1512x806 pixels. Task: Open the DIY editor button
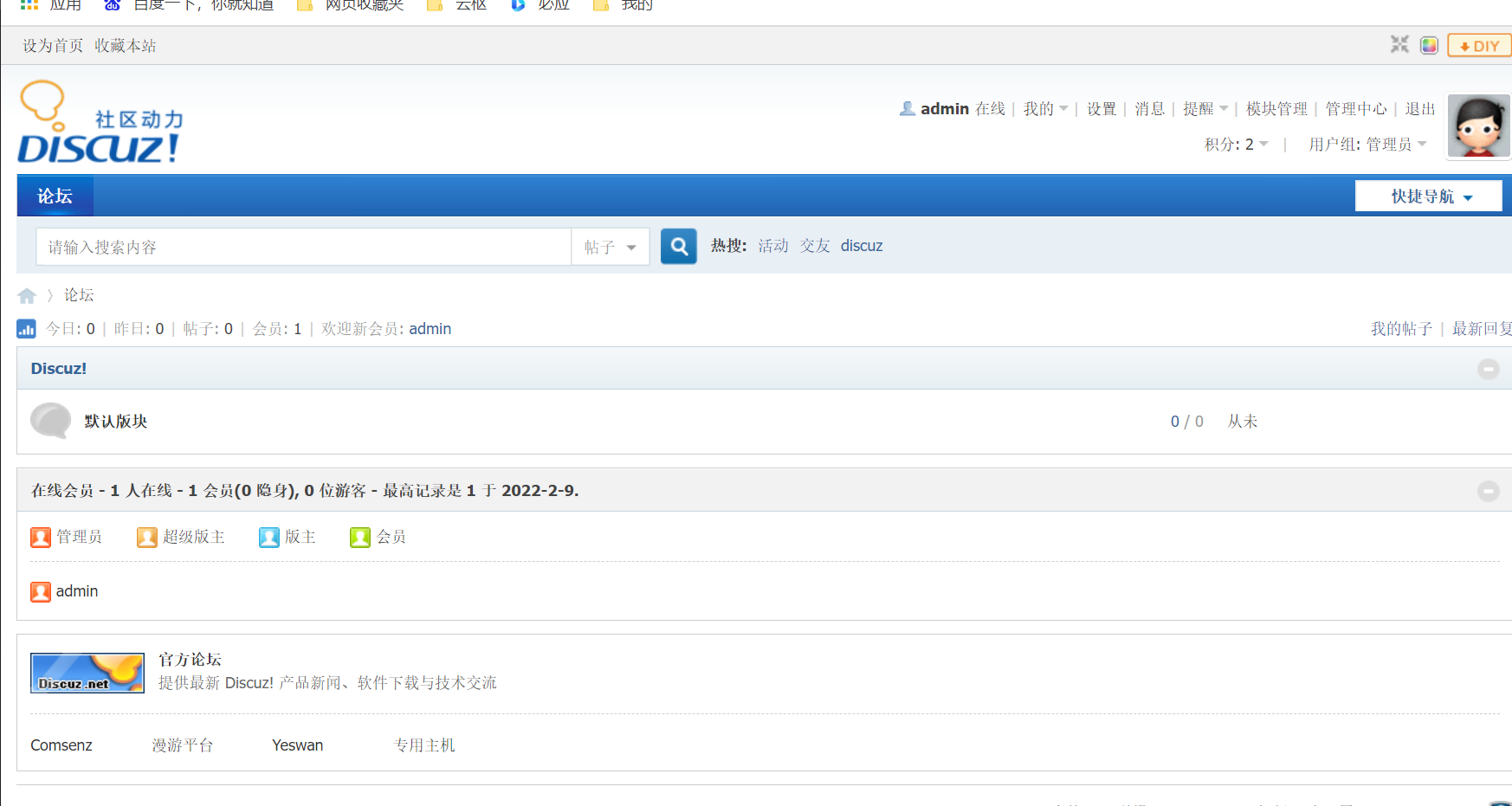[x=1479, y=44]
